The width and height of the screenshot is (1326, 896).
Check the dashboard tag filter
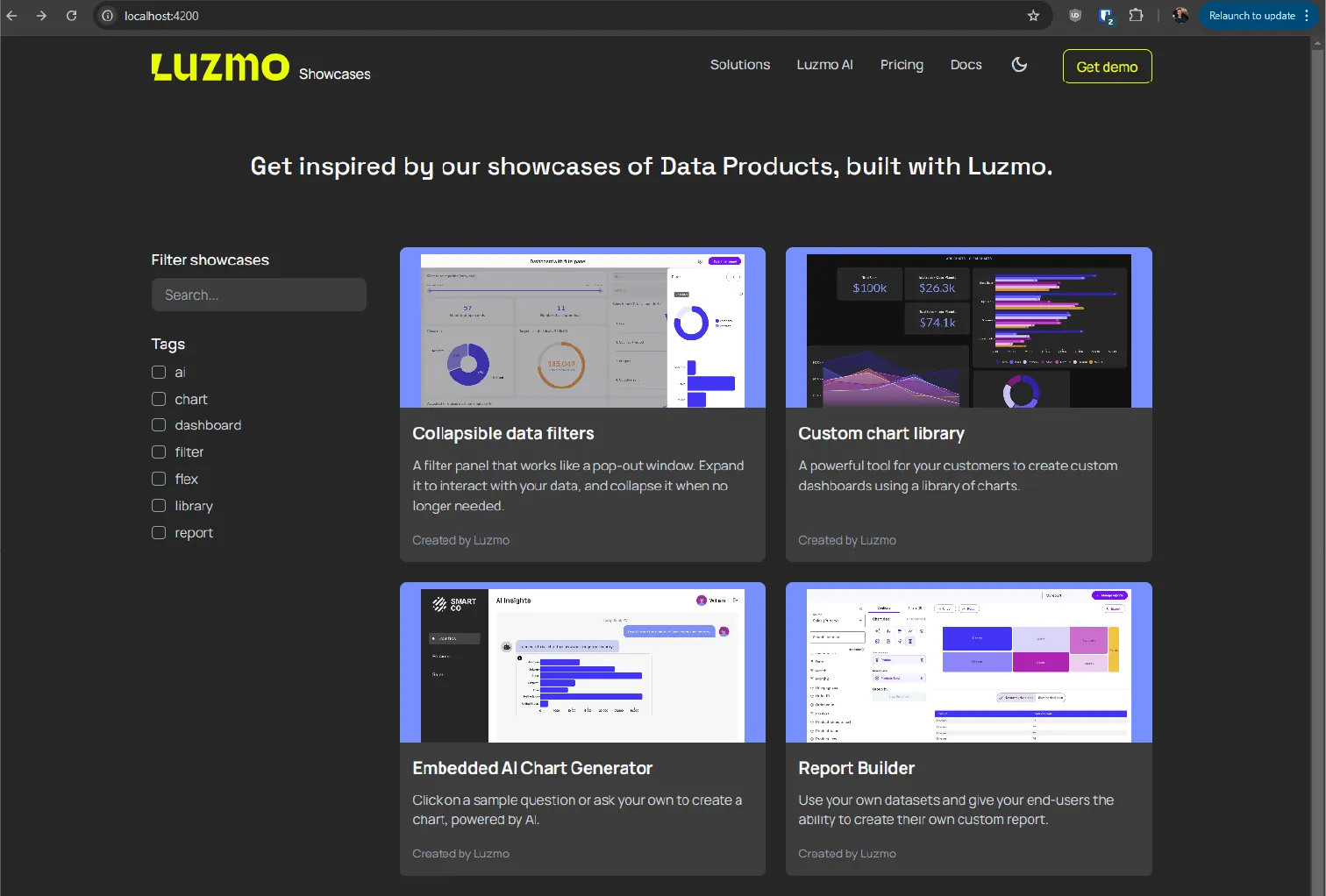tap(159, 425)
